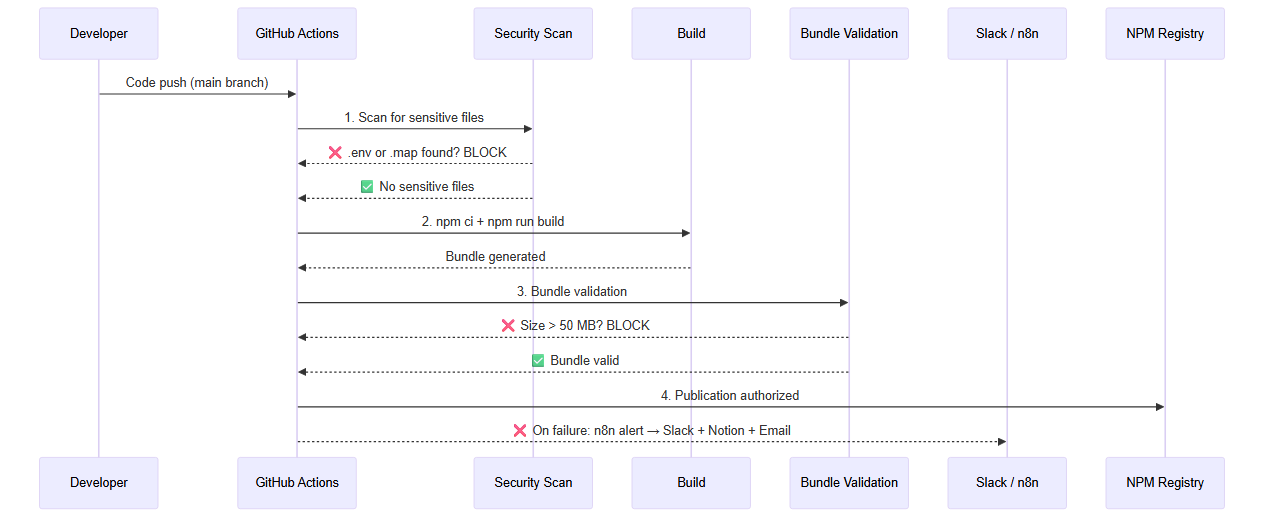
Task: Click the bottom Bundle Validation participant box
Action: click(849, 483)
